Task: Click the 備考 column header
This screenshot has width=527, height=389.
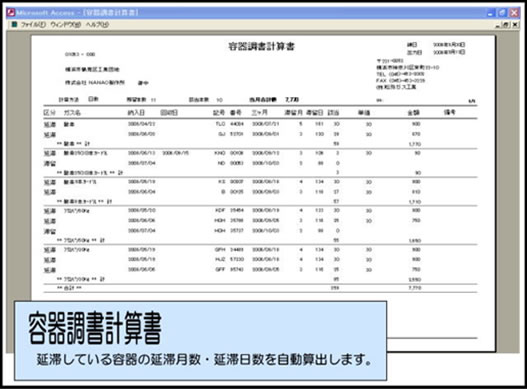Action: [x=450, y=112]
